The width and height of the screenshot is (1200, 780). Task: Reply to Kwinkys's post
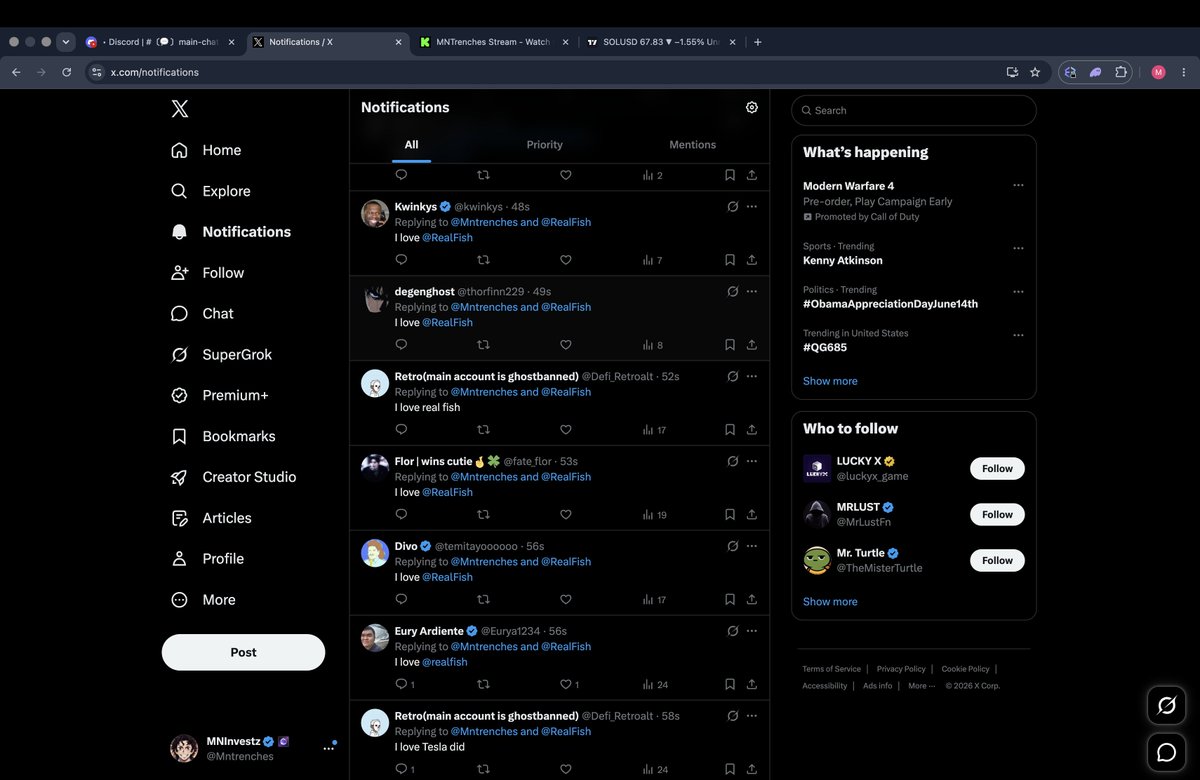click(401, 260)
